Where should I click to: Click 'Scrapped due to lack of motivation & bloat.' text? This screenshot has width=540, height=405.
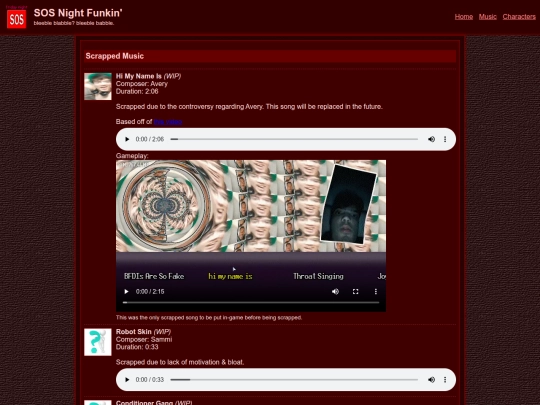pos(180,362)
